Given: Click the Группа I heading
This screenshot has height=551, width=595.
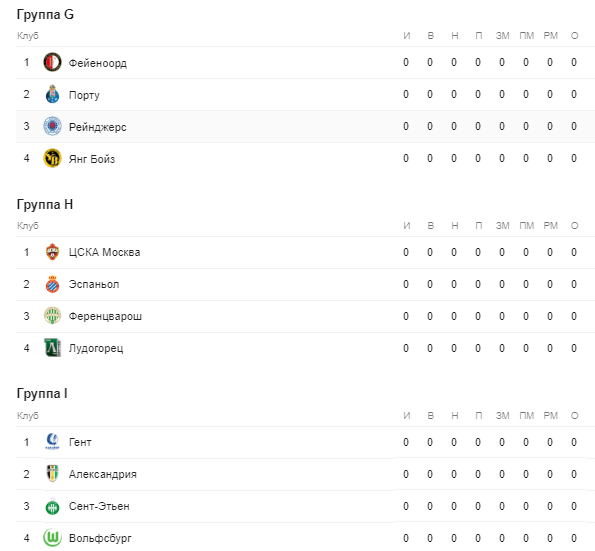Looking at the screenshot, I should click(x=42, y=394).
